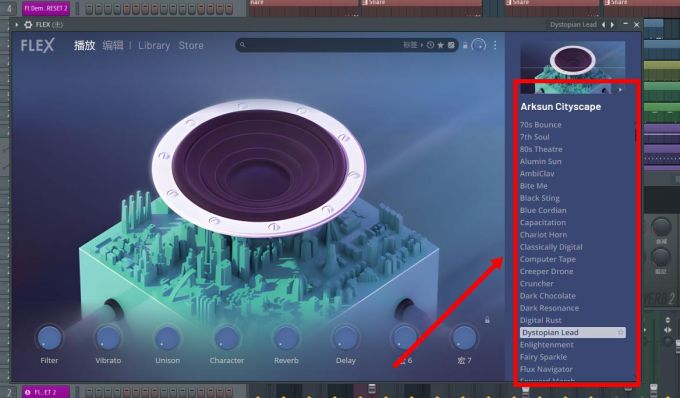Image resolution: width=680 pixels, height=398 pixels.
Task: Expand pack arrow beside the artwork thumbnail
Action: pos(620,90)
